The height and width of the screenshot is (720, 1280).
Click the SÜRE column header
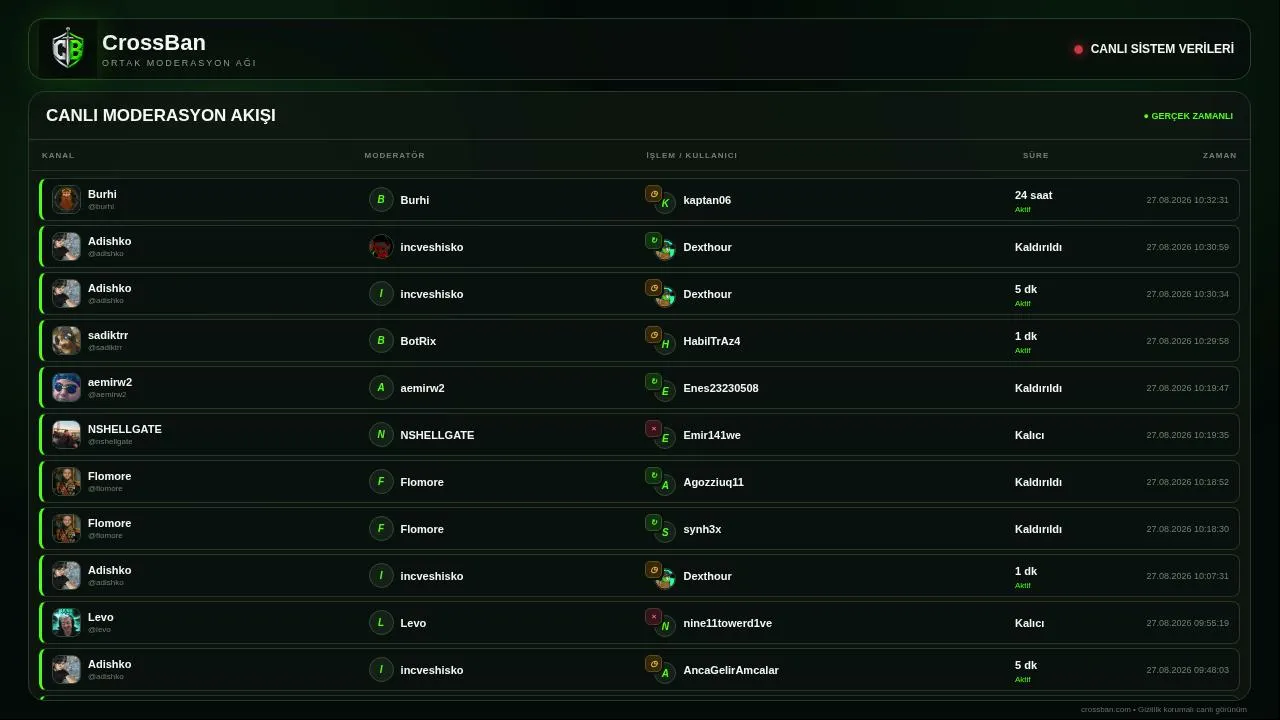[1036, 155]
